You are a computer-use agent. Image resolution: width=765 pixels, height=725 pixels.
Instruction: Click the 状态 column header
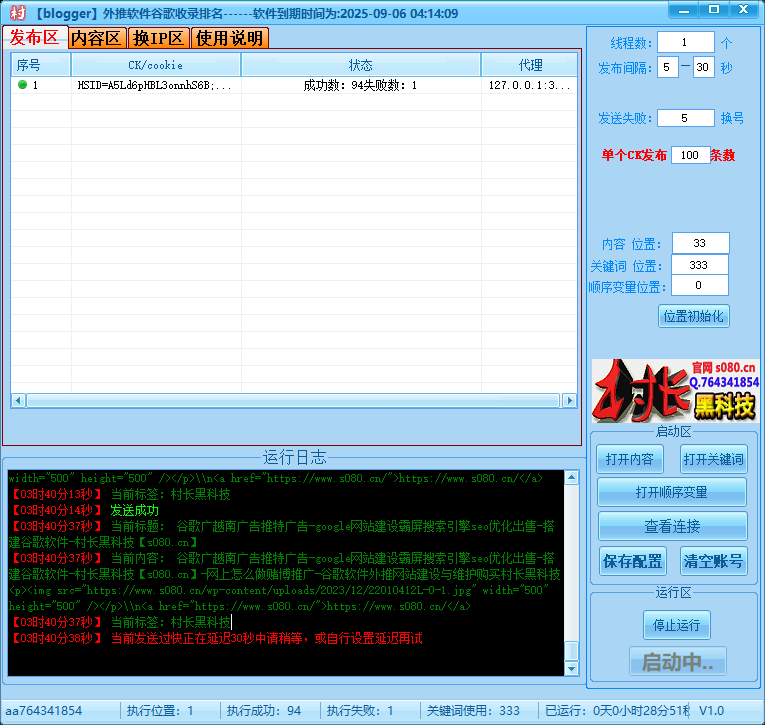[361, 64]
